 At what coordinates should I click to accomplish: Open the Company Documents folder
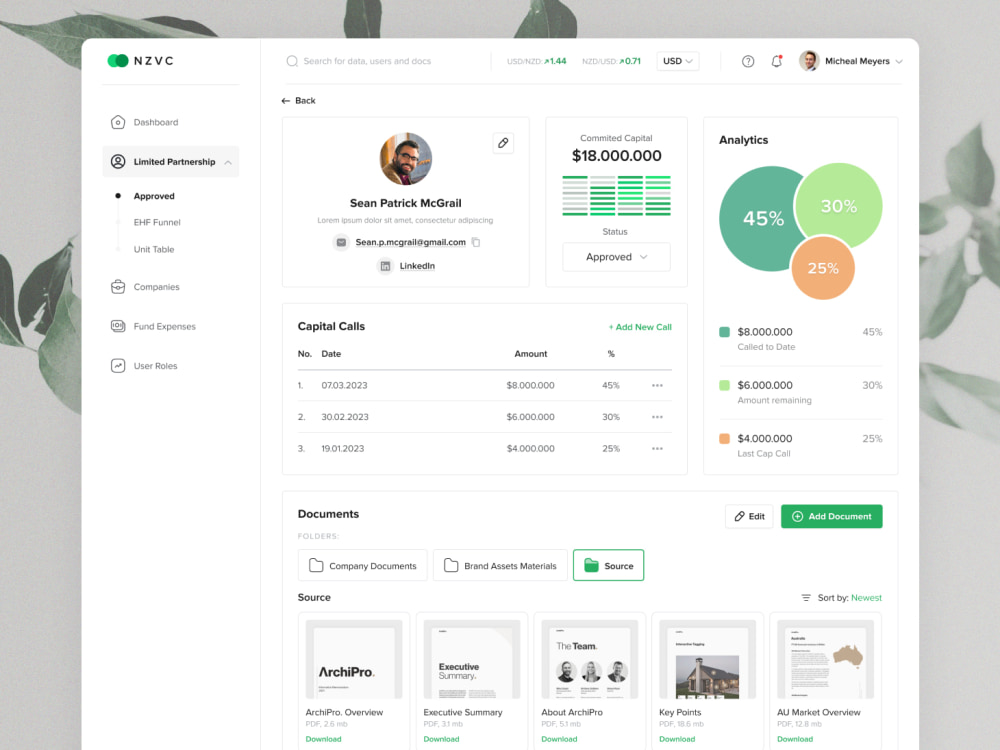pos(362,565)
